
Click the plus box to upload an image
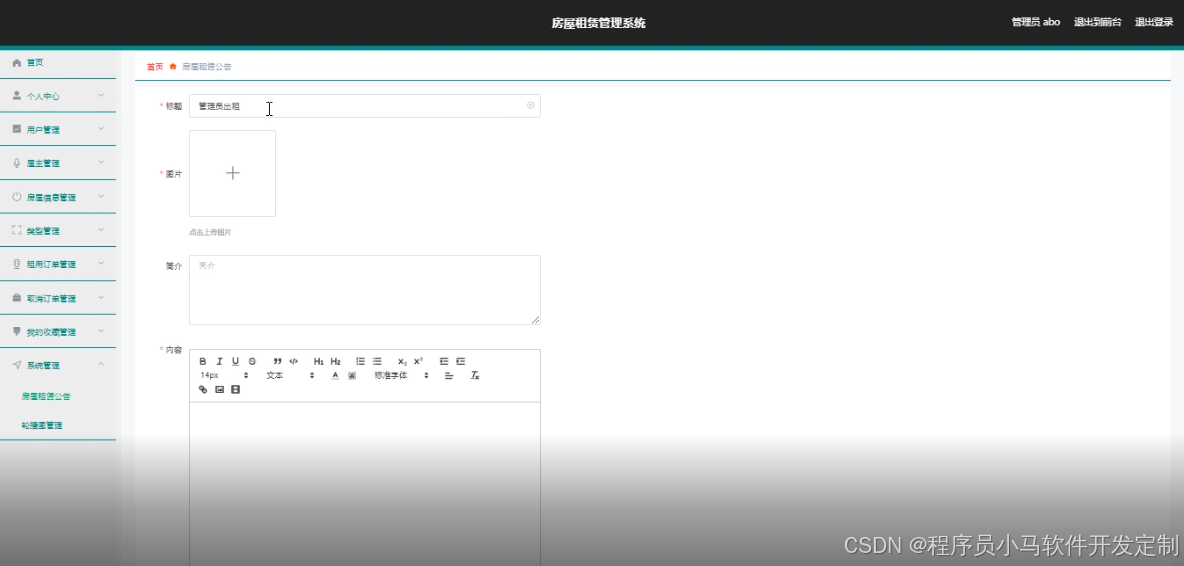(x=233, y=174)
